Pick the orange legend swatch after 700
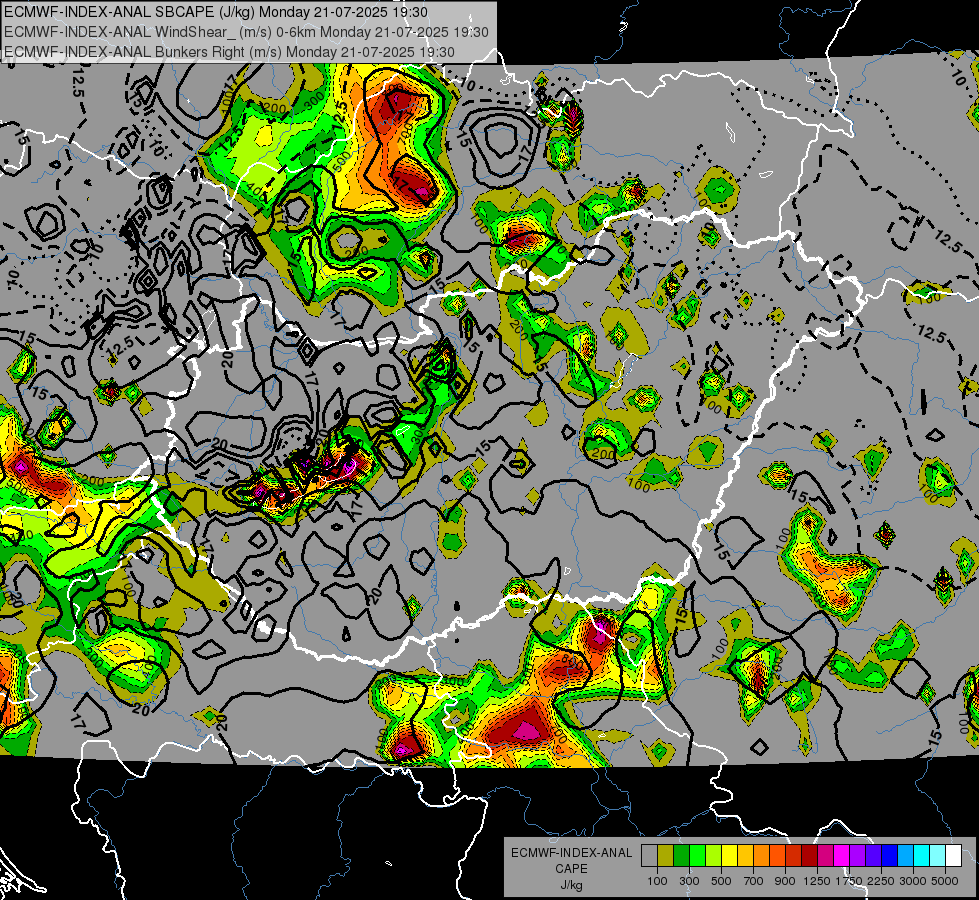This screenshot has width=979, height=900. tap(762, 855)
